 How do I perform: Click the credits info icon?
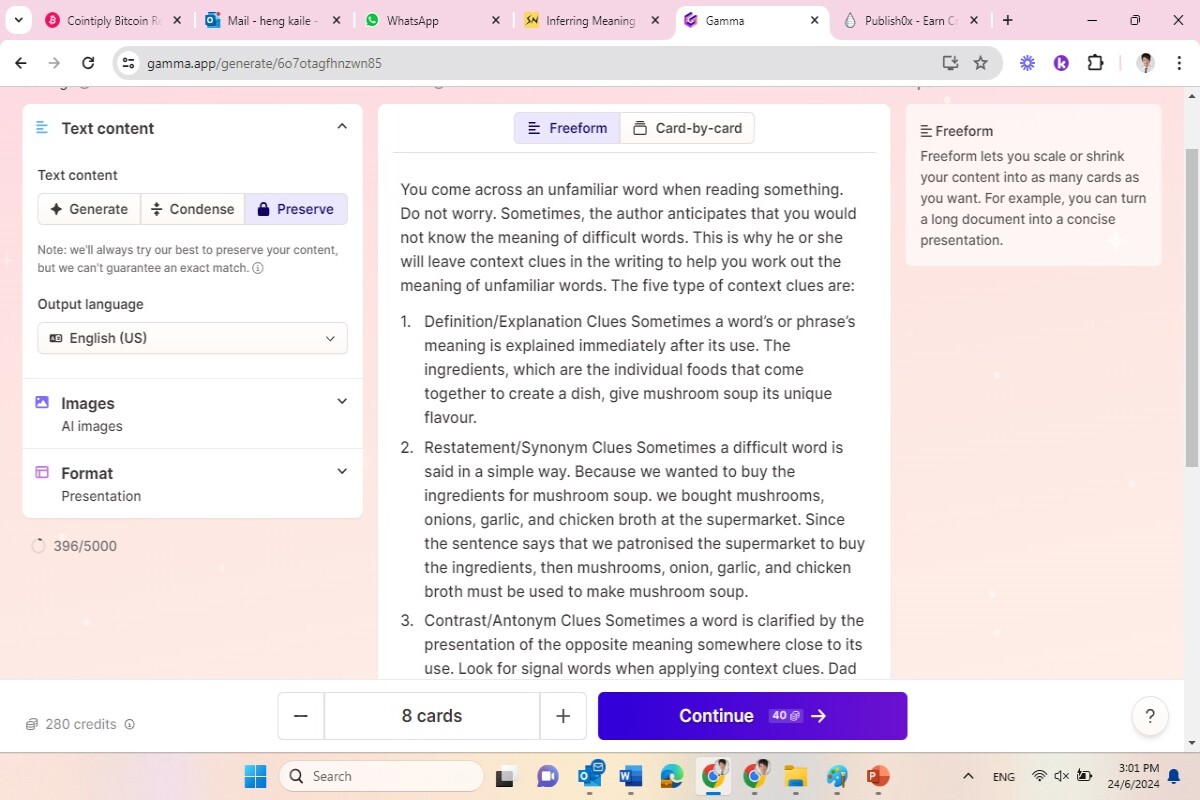129,725
